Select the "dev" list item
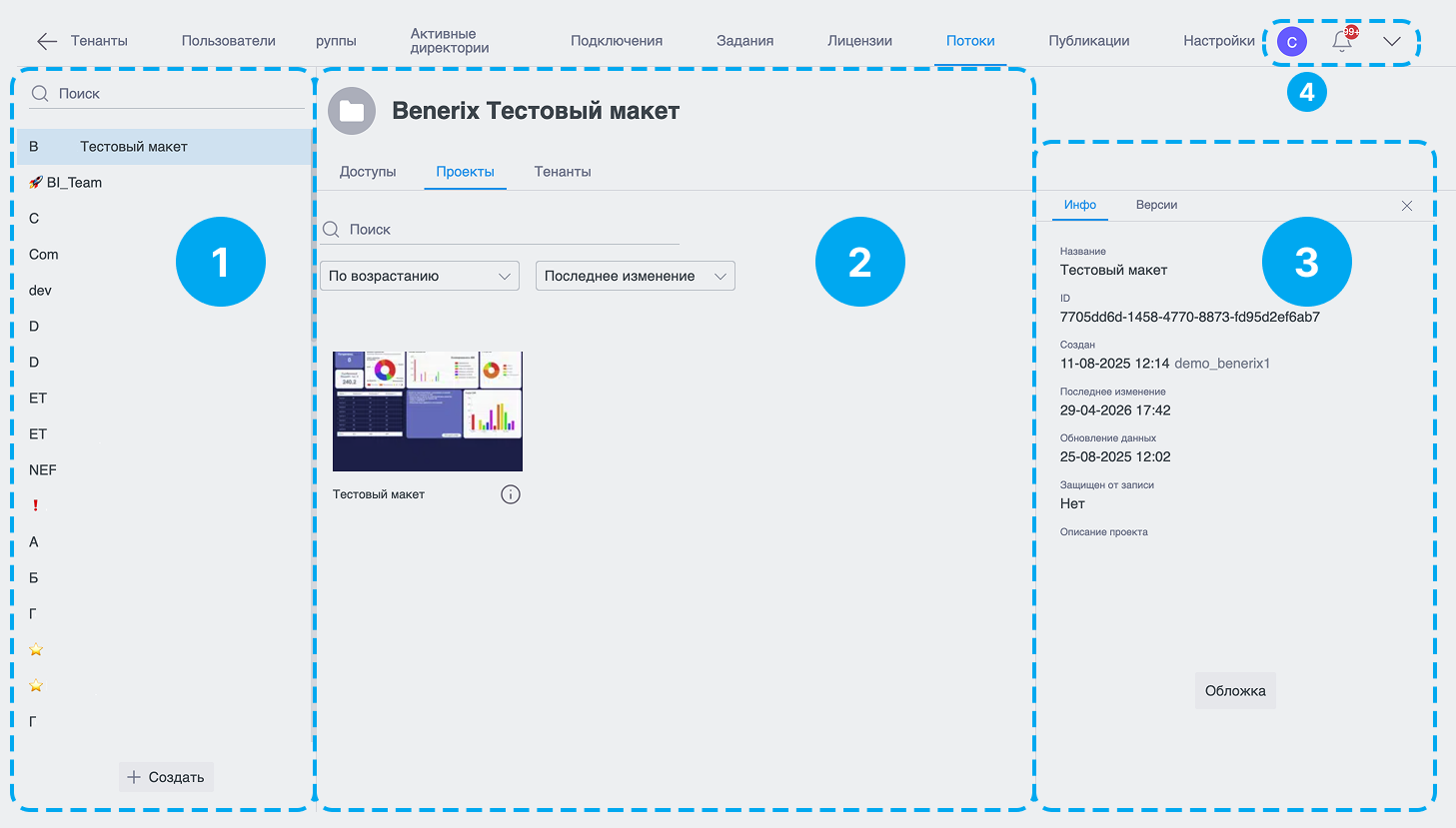1456x828 pixels. point(165,291)
